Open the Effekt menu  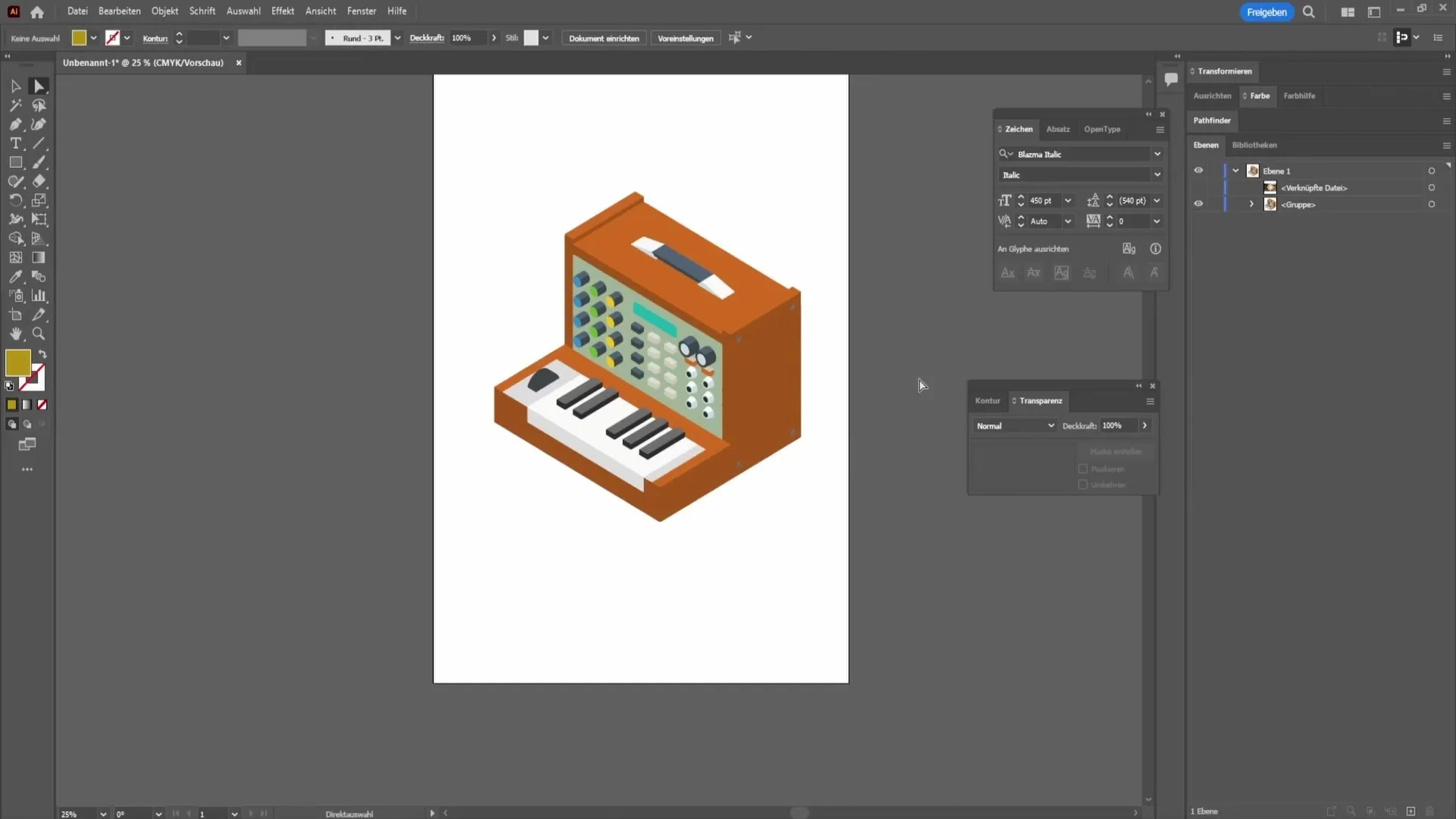point(282,11)
